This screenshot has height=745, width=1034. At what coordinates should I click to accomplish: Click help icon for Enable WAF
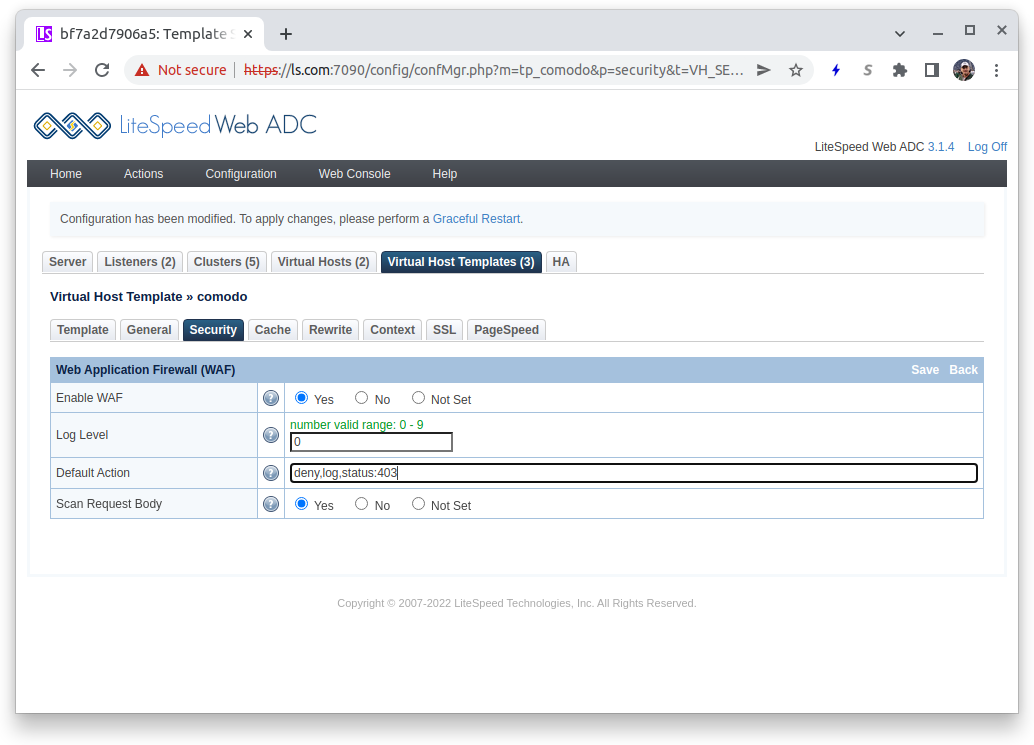click(270, 398)
